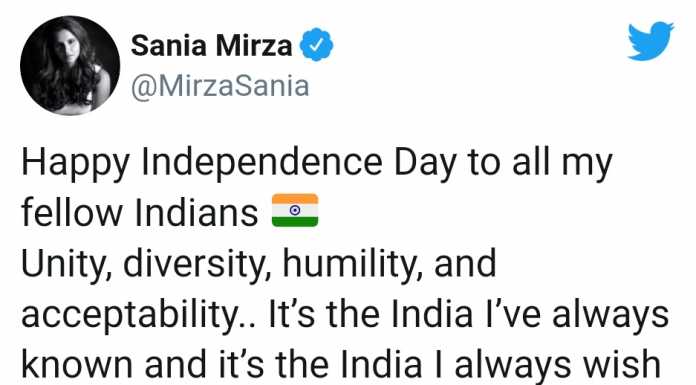Image resolution: width=696 pixels, height=385 pixels.
Task: Click the @MirzaSania handle
Action: [220, 86]
